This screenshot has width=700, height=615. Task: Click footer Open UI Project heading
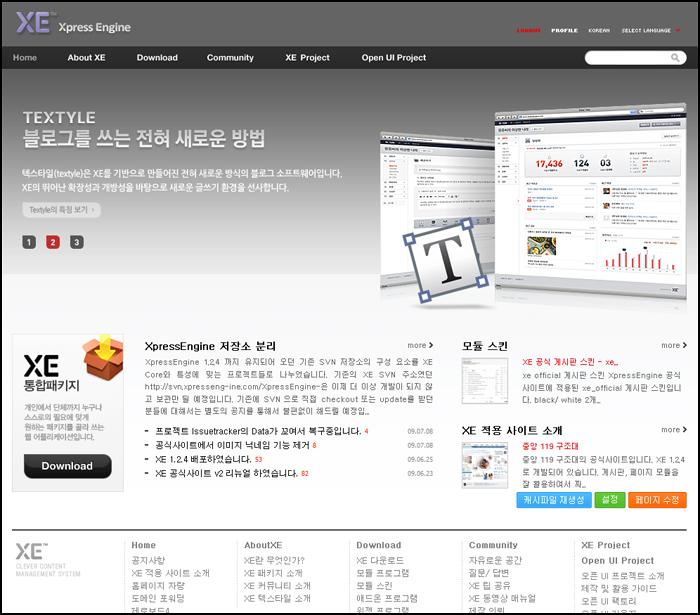click(x=617, y=561)
